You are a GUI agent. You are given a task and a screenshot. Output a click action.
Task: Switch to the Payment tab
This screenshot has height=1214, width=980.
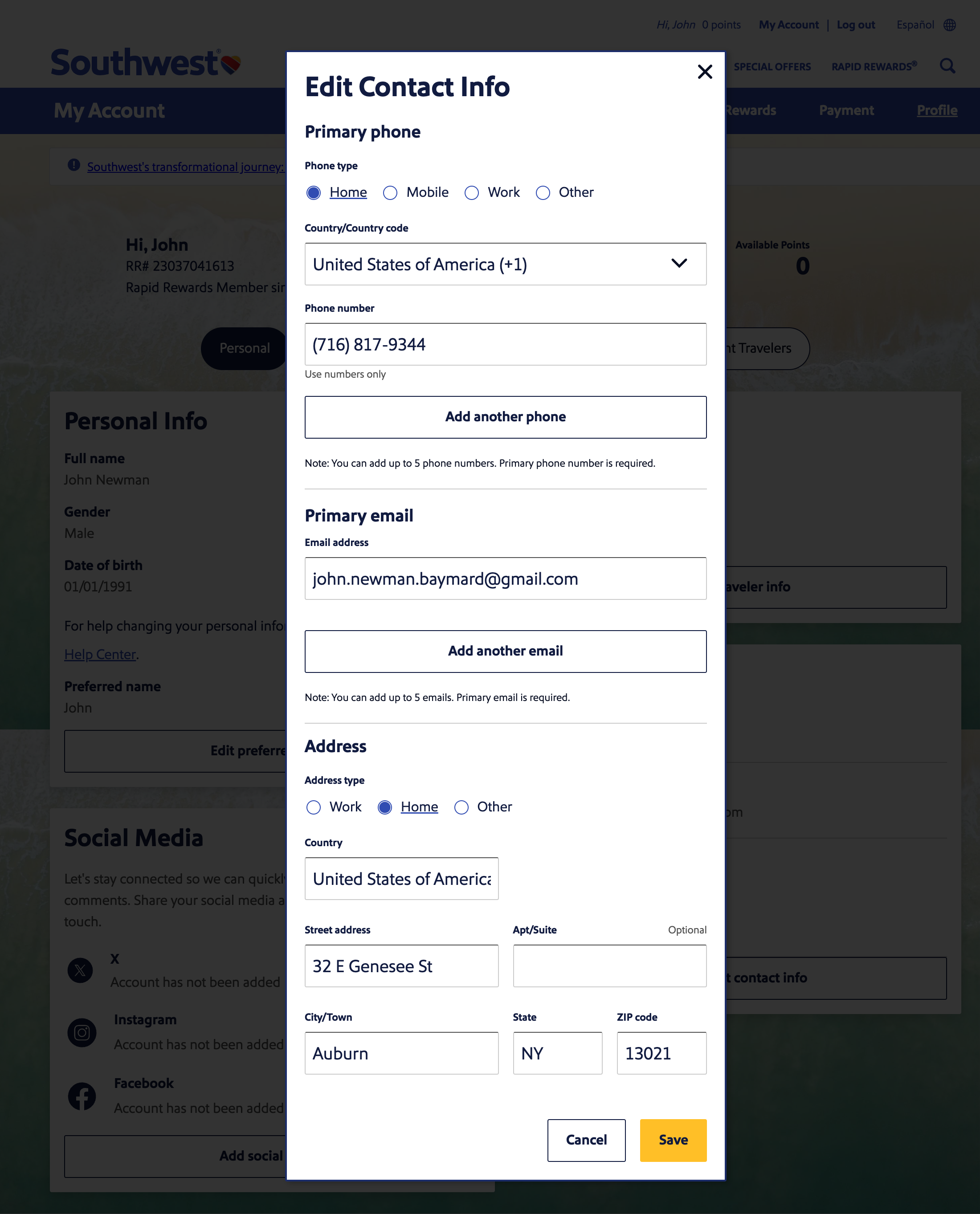pyautogui.click(x=846, y=110)
